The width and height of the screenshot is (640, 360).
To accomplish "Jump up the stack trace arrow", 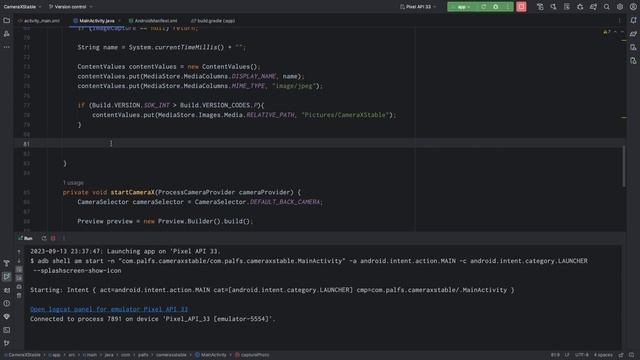I will click(19, 252).
